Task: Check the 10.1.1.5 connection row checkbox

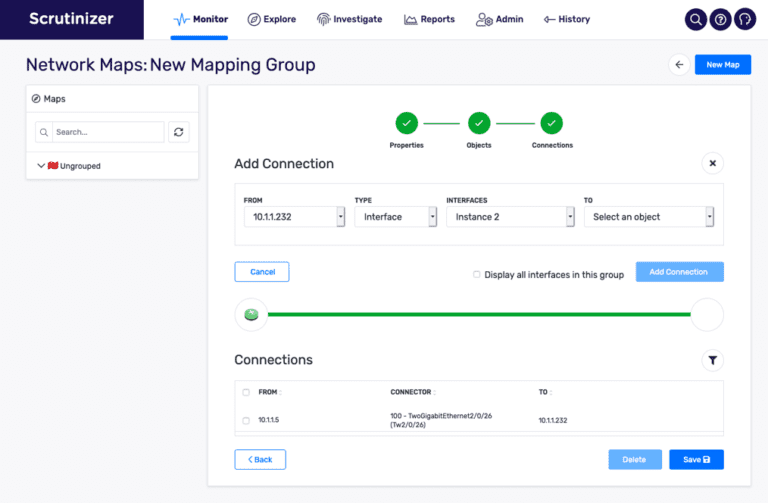Action: coord(246,420)
